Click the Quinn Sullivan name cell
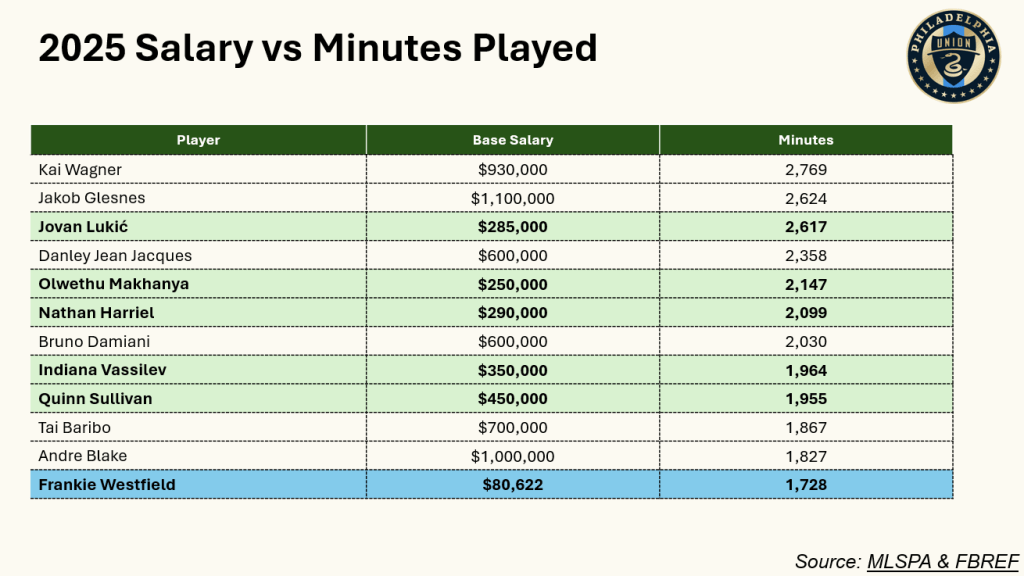 point(97,399)
